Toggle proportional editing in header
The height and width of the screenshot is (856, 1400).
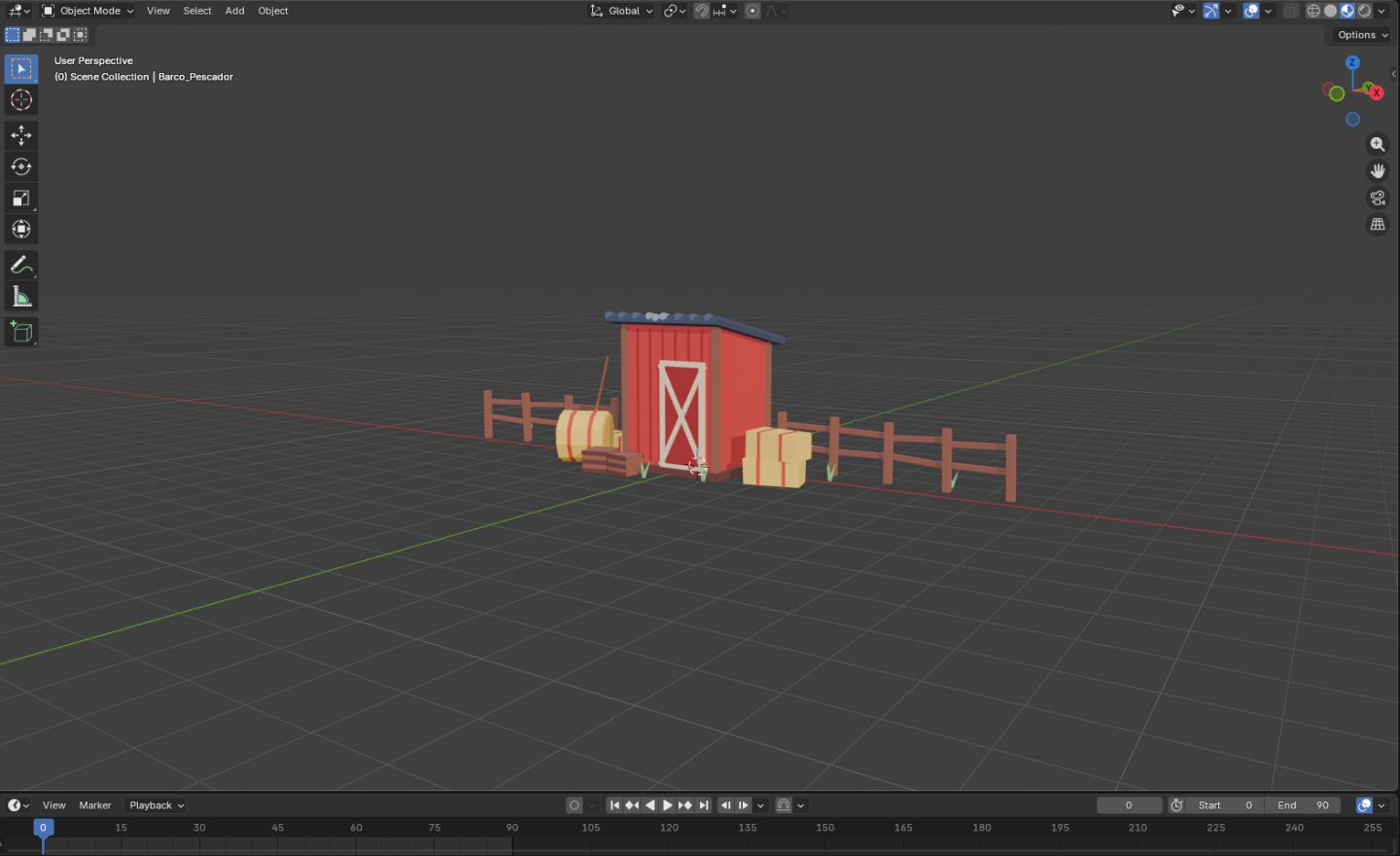tap(752, 11)
